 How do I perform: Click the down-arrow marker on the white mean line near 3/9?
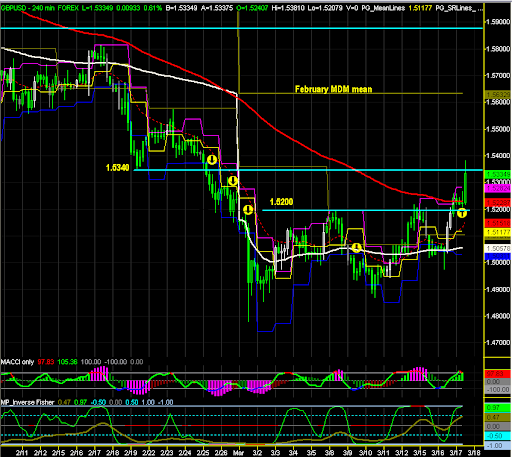point(357,248)
